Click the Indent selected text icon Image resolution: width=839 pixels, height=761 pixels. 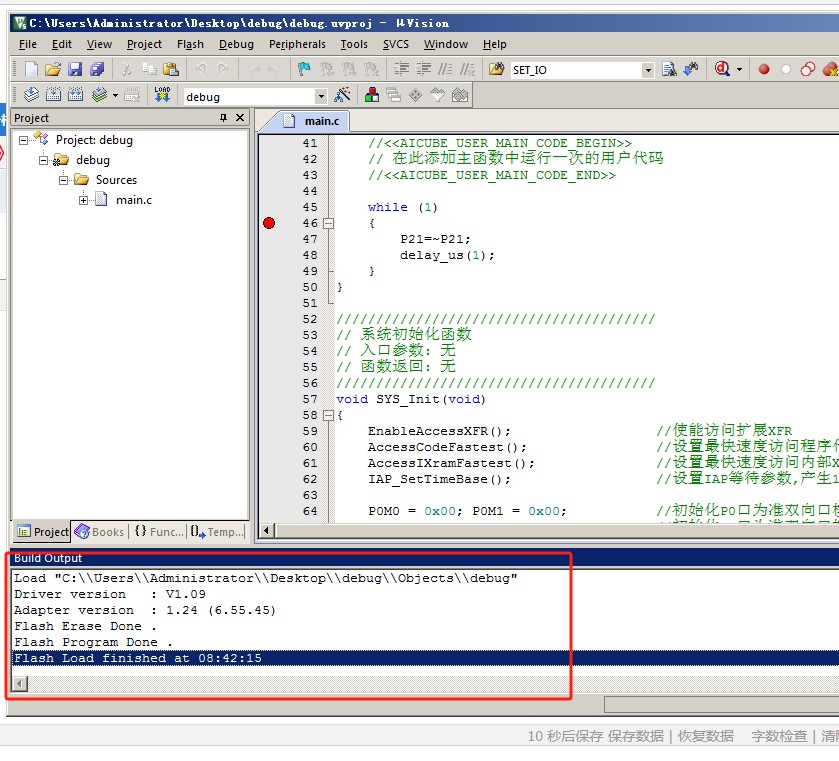pos(401,69)
